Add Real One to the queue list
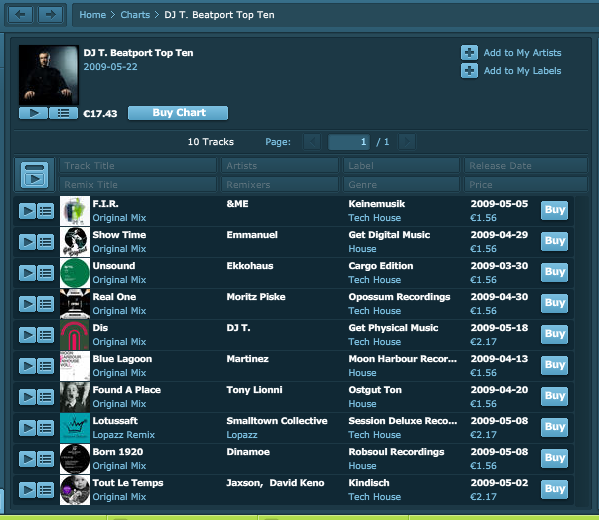 (45, 304)
